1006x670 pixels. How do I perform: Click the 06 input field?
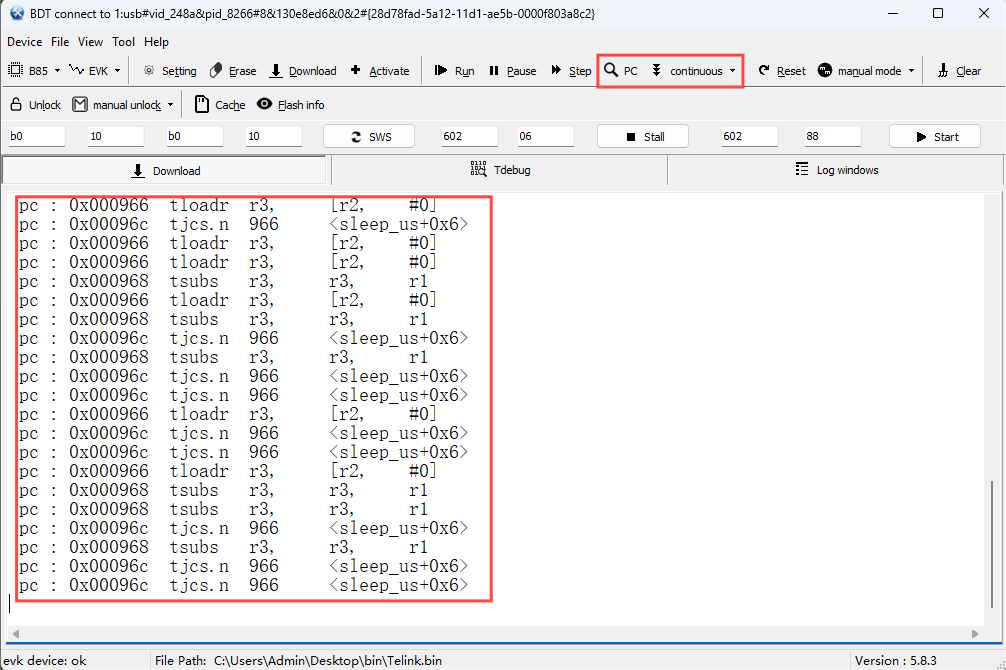pos(546,136)
